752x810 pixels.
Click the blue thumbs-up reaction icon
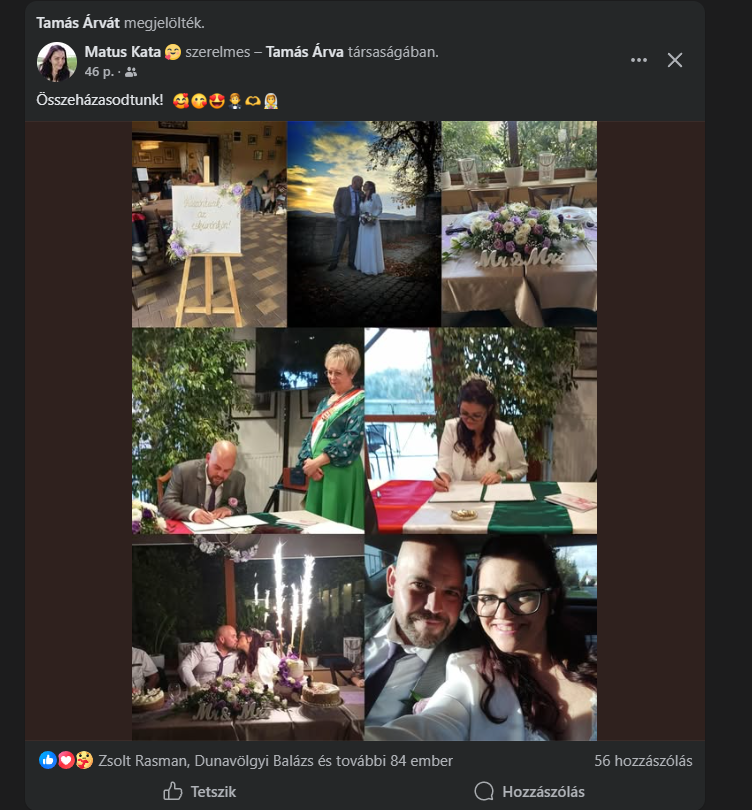tap(47, 760)
